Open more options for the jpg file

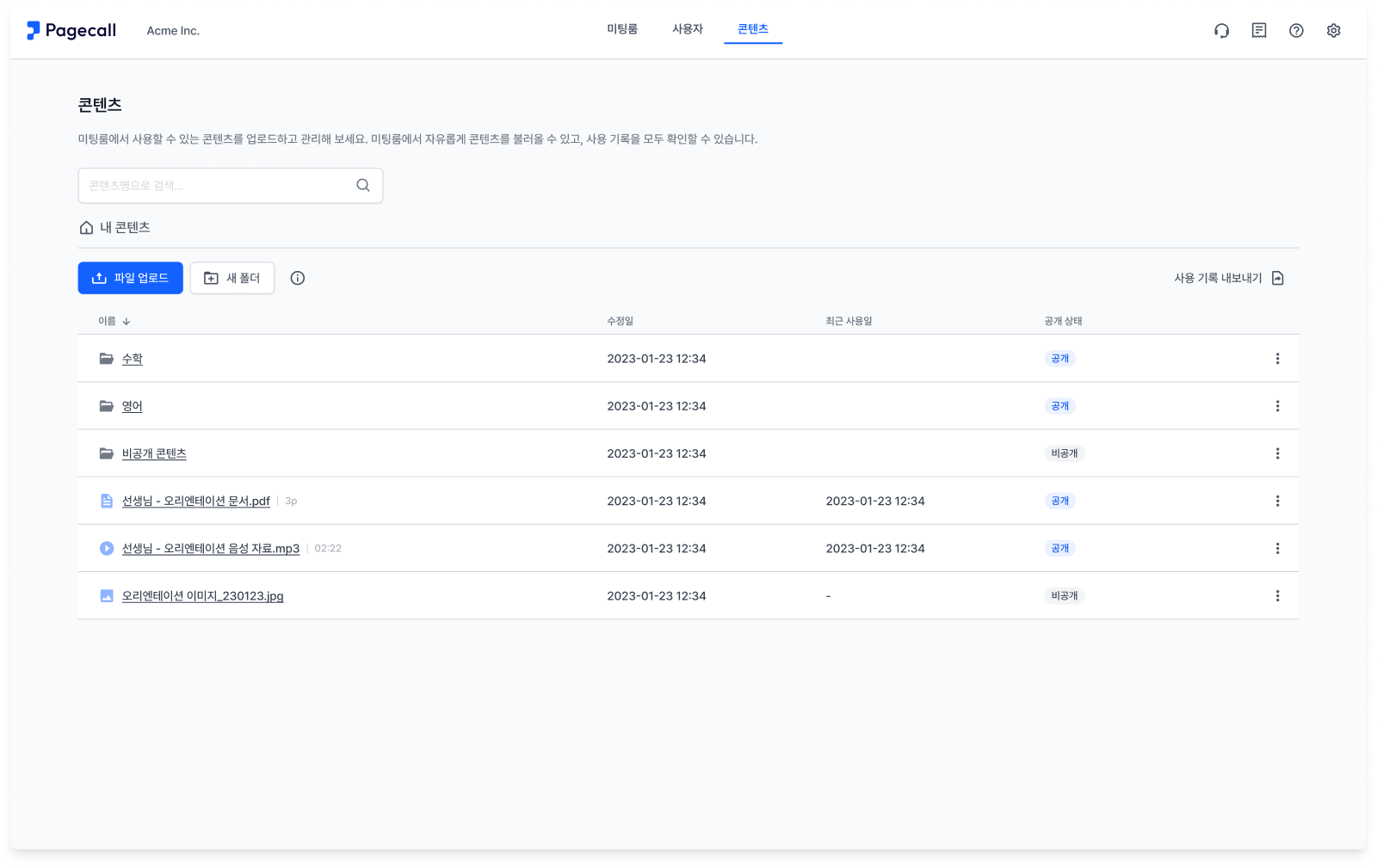click(1277, 595)
